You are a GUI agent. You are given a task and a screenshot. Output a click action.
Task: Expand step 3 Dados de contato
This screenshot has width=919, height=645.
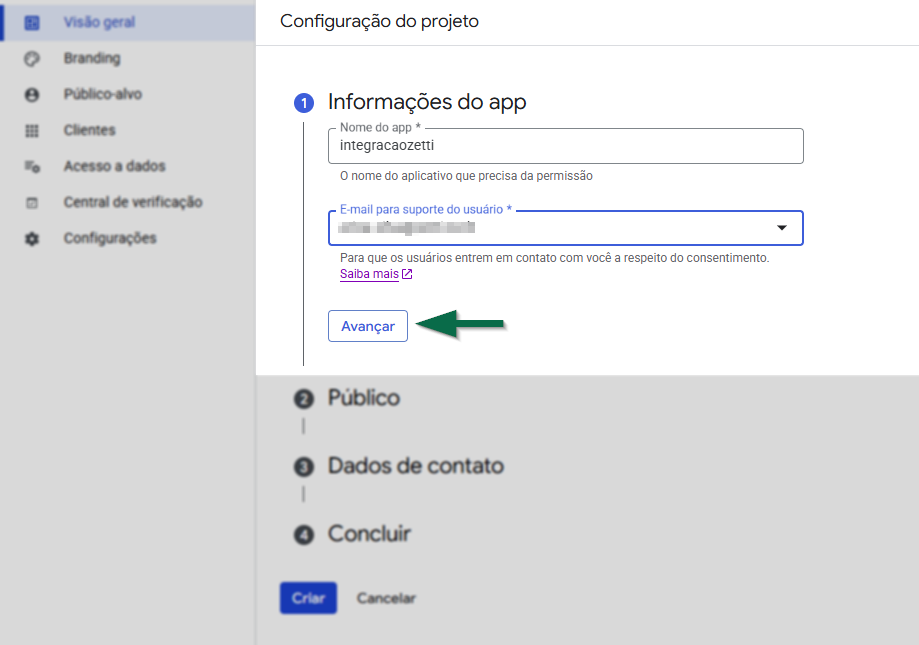click(415, 466)
